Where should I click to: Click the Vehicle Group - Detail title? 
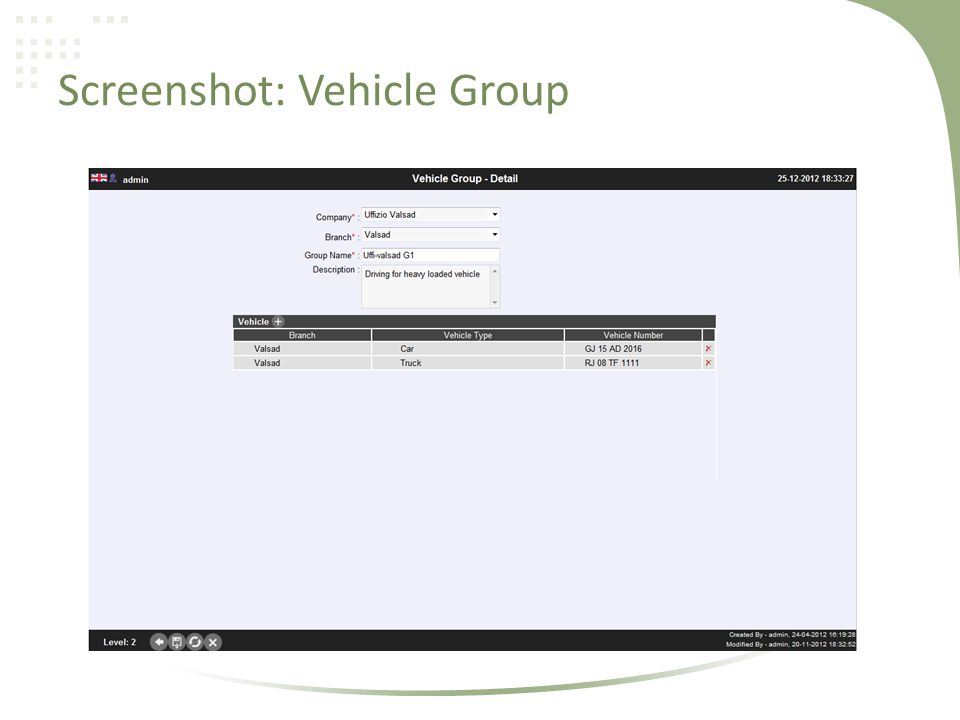point(465,178)
